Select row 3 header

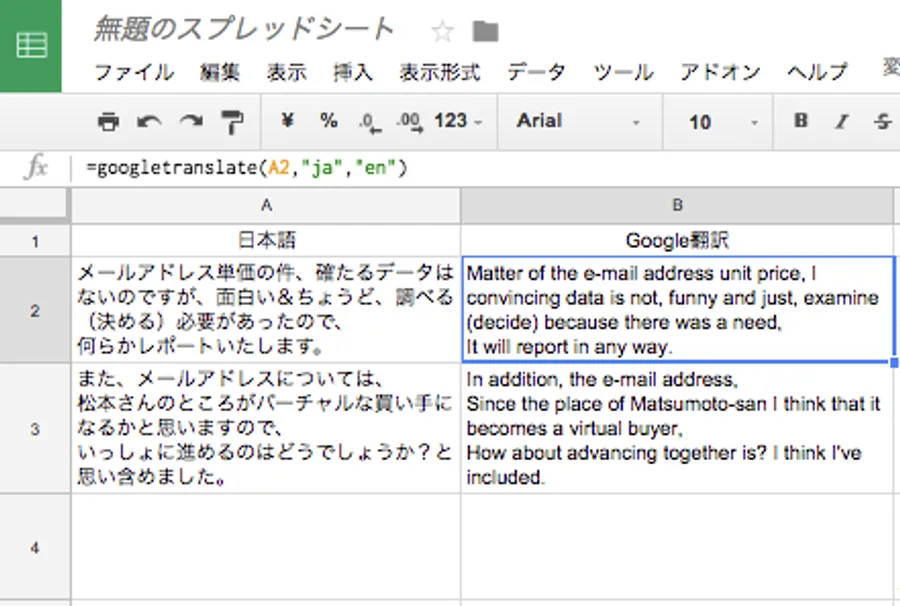tap(35, 429)
